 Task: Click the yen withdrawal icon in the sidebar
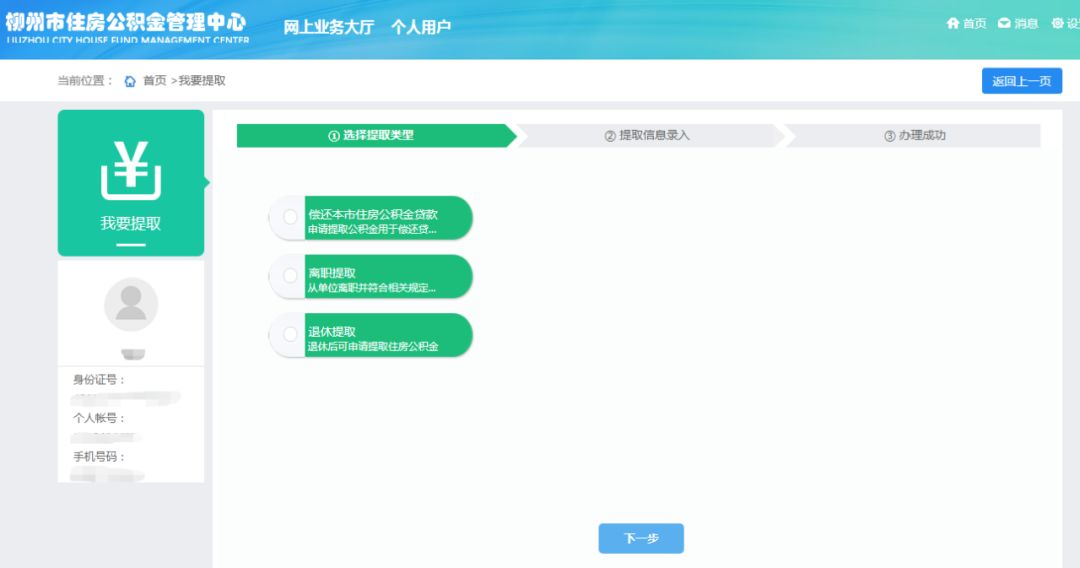pyautogui.click(x=131, y=170)
